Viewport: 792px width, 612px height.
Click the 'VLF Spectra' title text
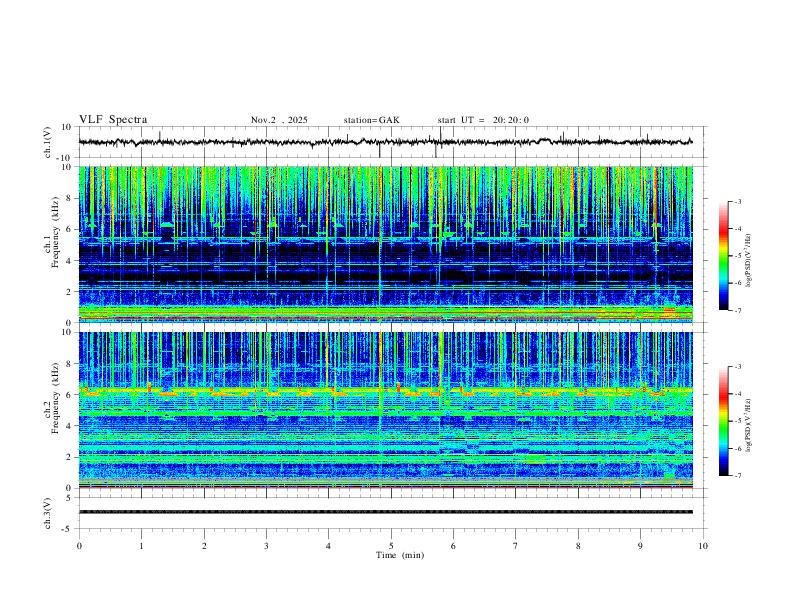pos(113,120)
